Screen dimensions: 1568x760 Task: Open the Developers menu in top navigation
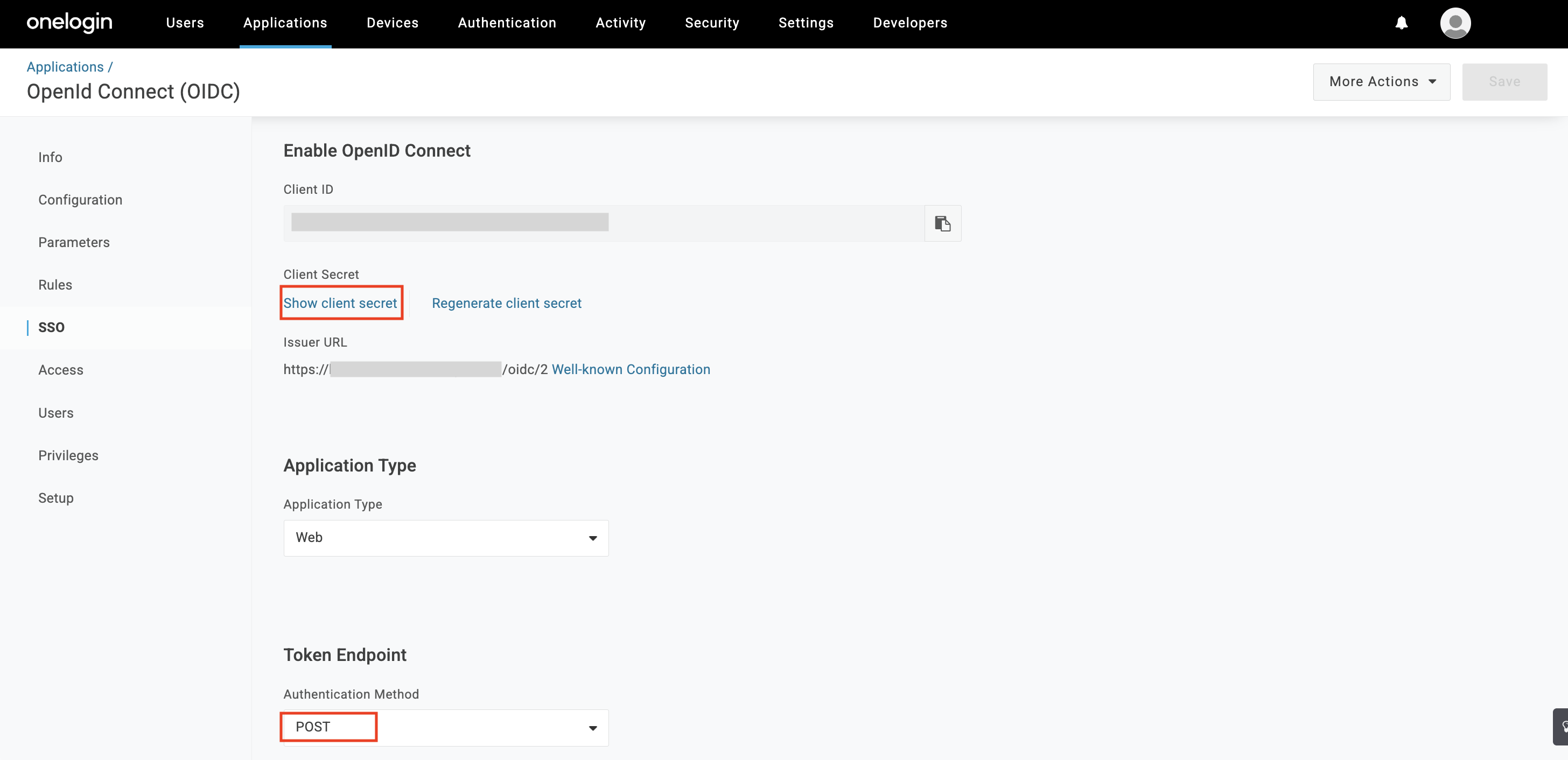click(x=909, y=23)
